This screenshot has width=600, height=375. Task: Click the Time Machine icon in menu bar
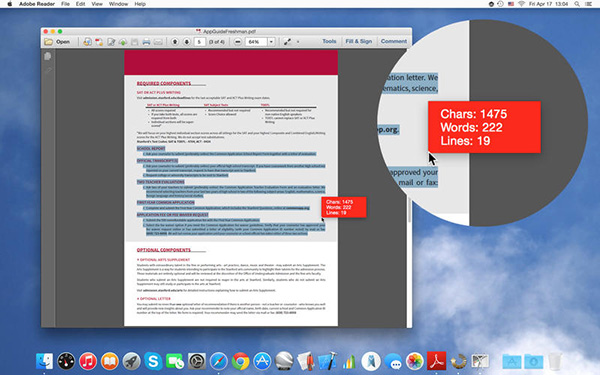pyautogui.click(x=501, y=4)
